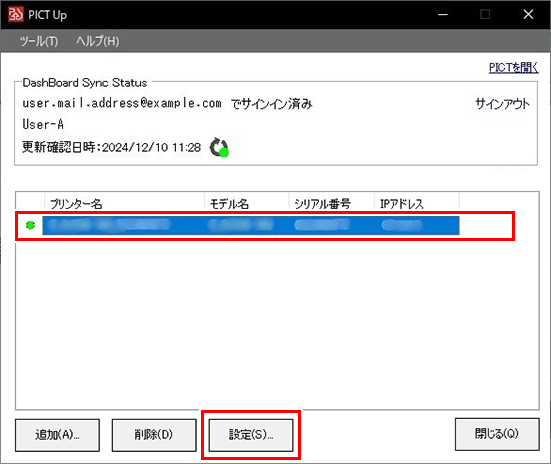This screenshot has width=551, height=464.
Task: Click the PICTを開く link
Action: 513,67
